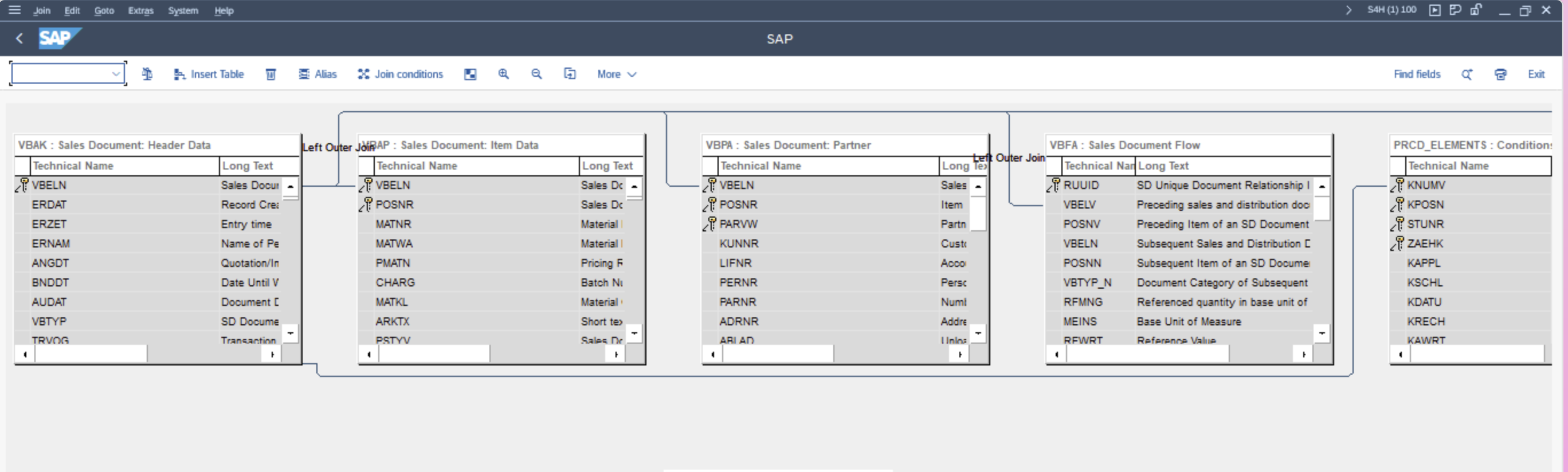The image size is (1568, 472).
Task: Click the Join conditions button
Action: point(401,74)
